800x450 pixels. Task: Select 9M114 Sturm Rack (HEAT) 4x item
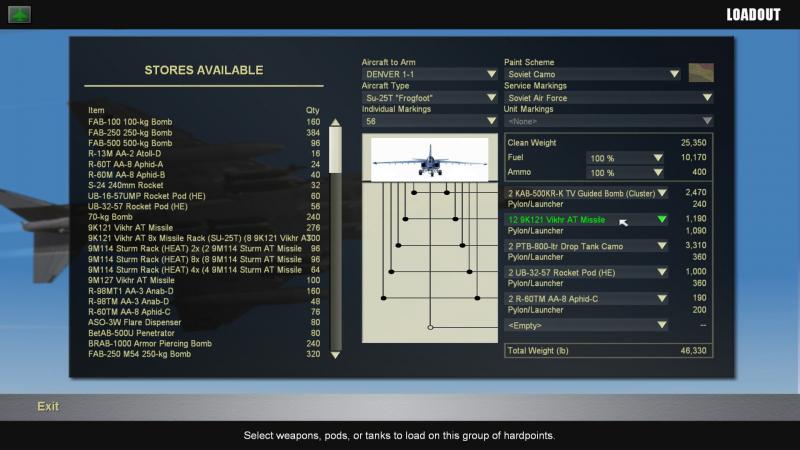[x=204, y=270]
